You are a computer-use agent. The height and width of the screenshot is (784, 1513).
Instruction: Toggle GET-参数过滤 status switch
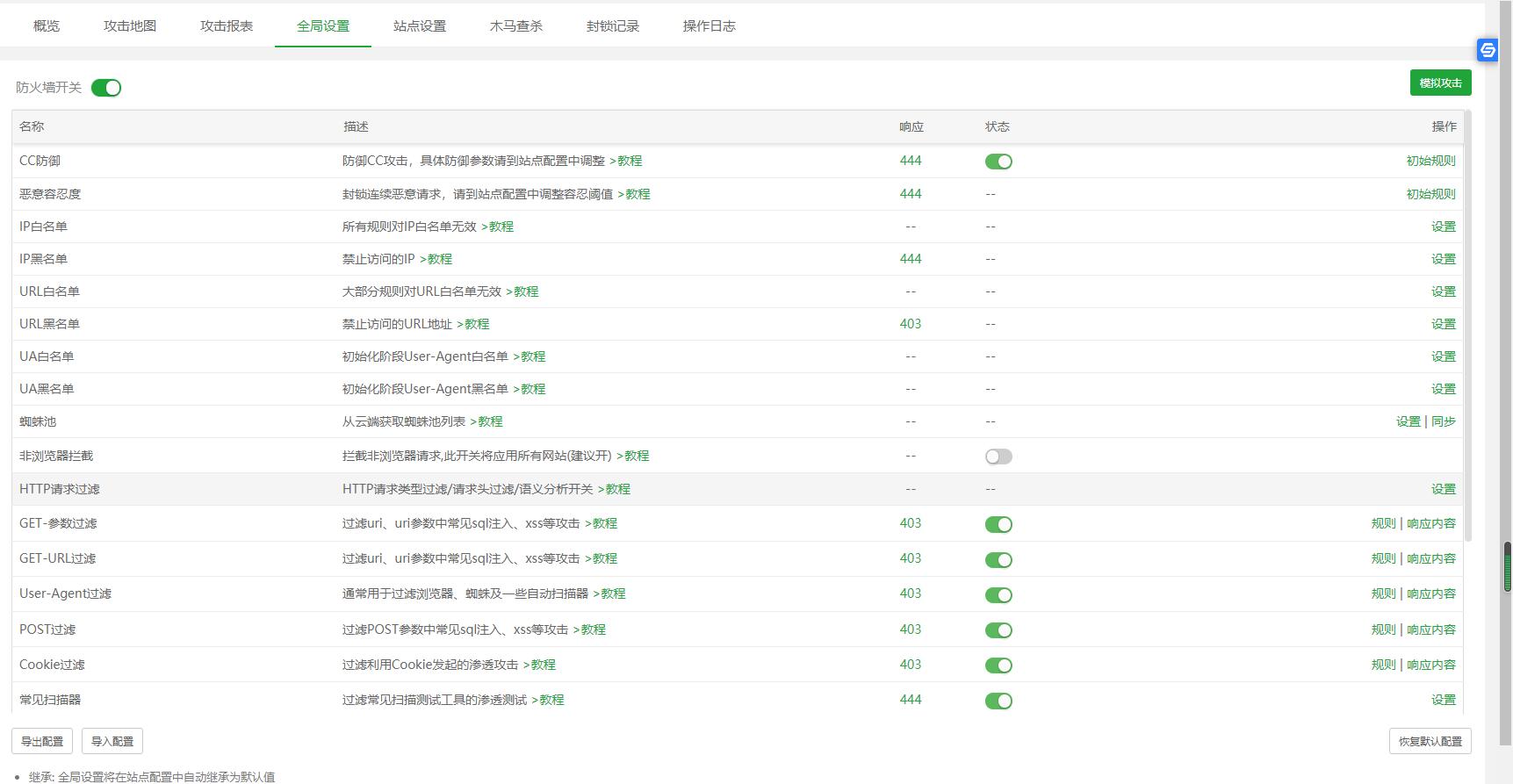pos(998,524)
